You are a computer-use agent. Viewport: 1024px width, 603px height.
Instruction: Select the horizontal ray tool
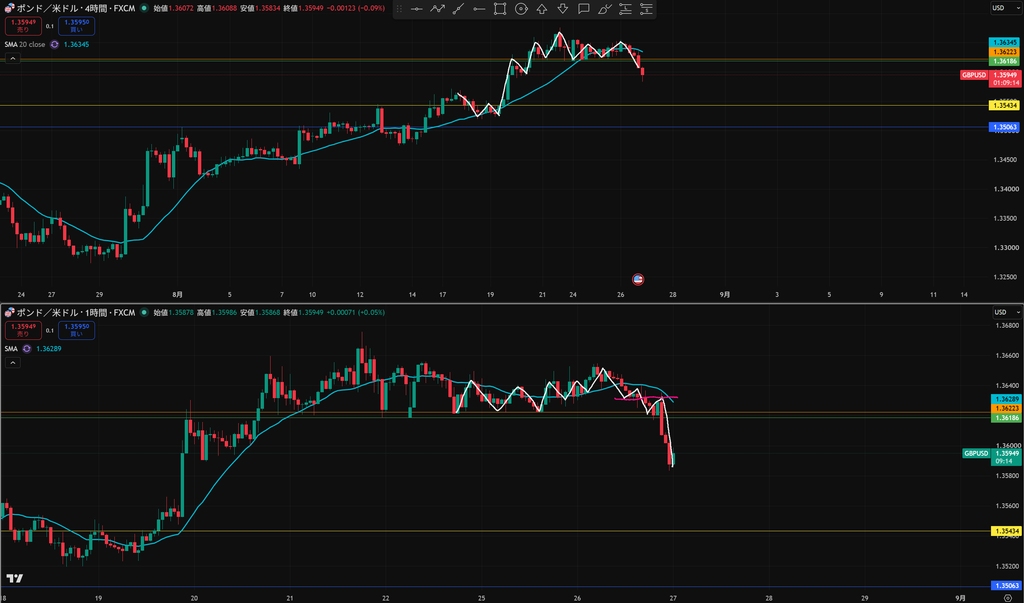[x=479, y=9]
